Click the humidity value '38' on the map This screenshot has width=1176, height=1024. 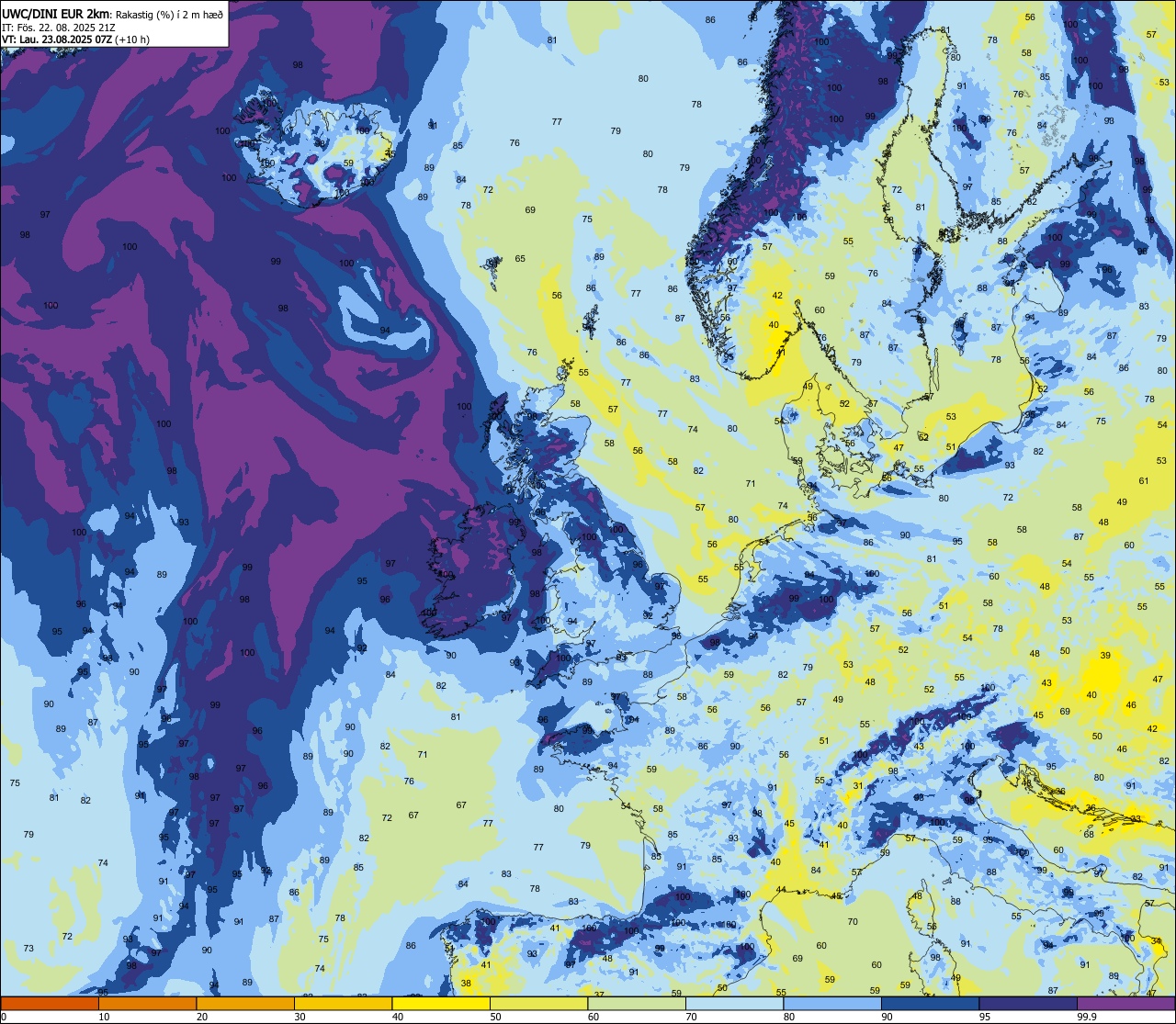click(466, 983)
